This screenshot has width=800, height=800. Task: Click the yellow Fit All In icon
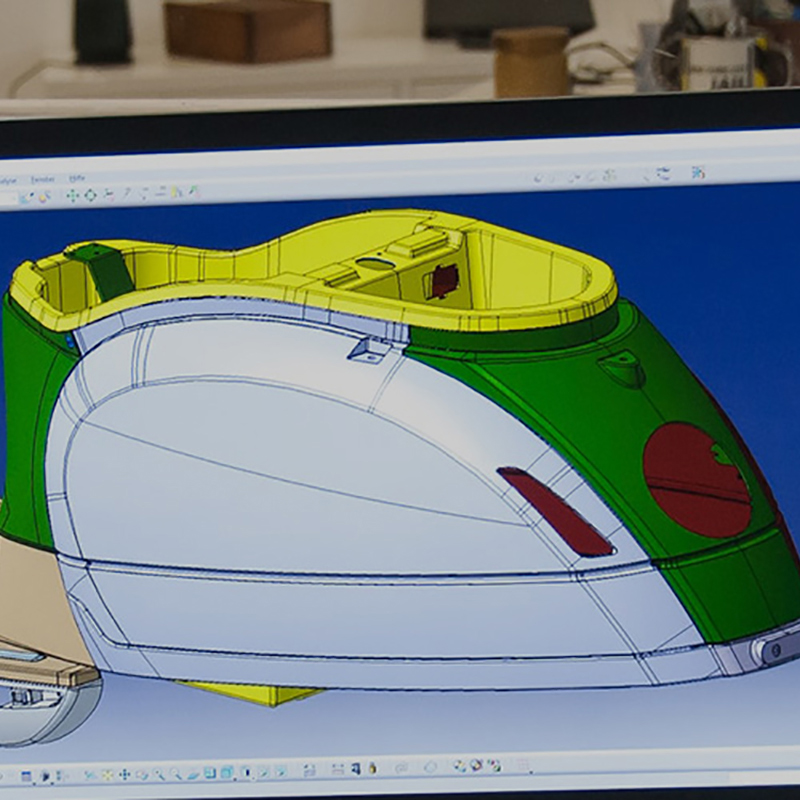pos(107,775)
